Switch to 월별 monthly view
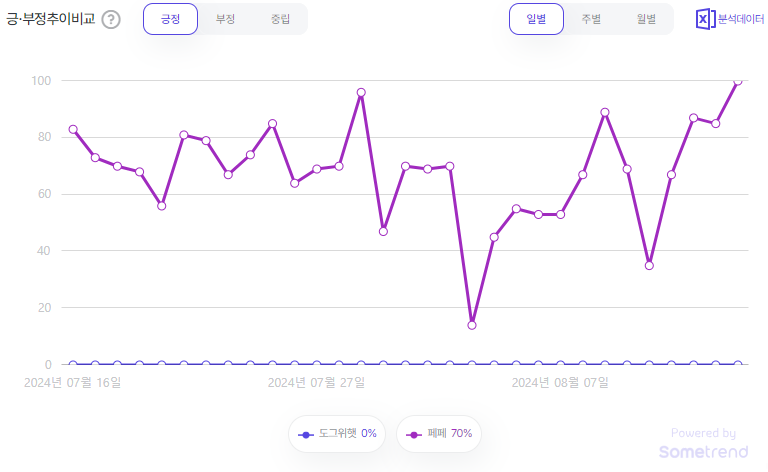 tap(646, 19)
